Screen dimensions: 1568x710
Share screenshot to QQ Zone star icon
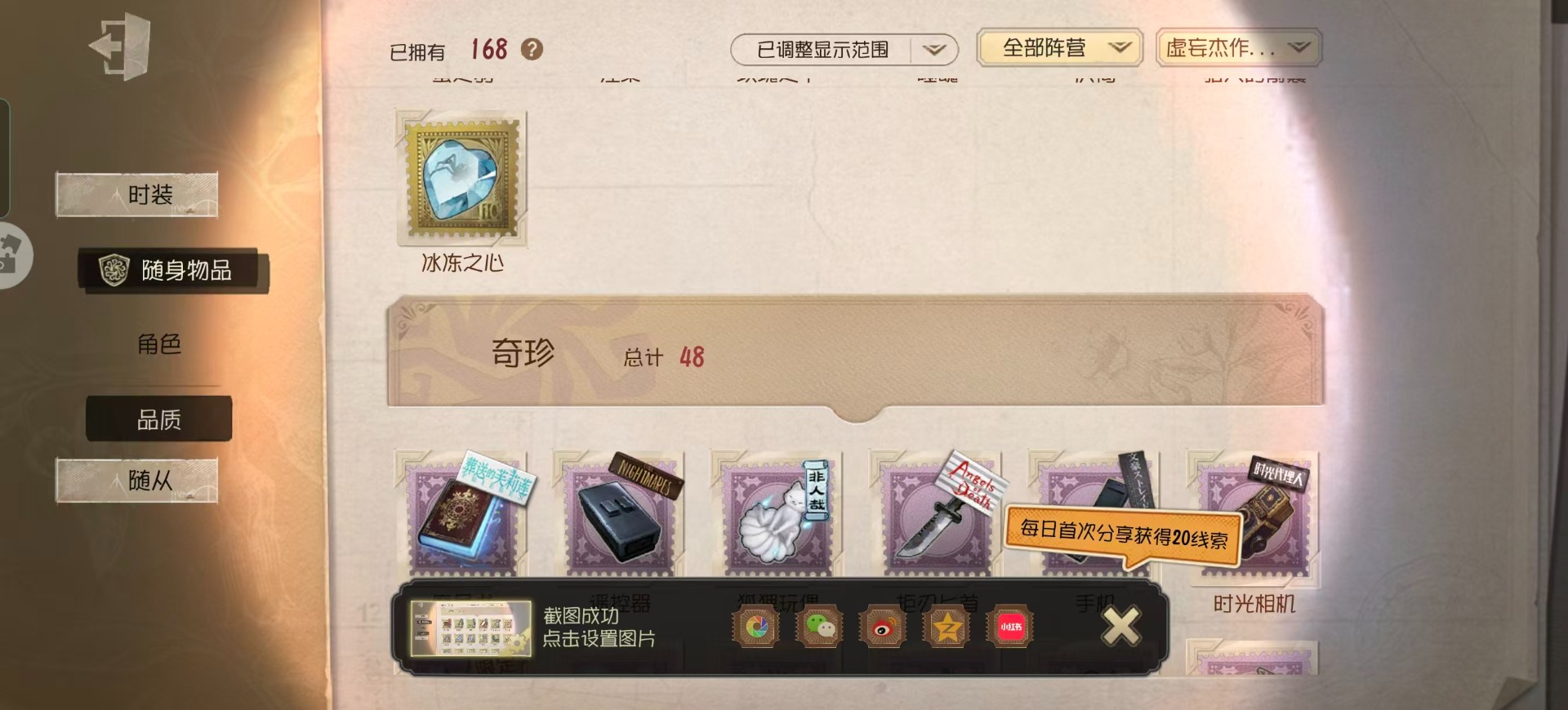coord(947,627)
